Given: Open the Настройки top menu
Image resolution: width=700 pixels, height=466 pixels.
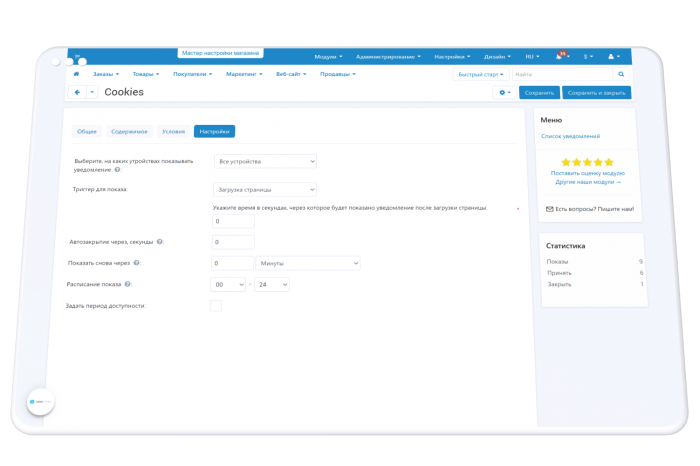Looking at the screenshot, I should tap(452, 57).
